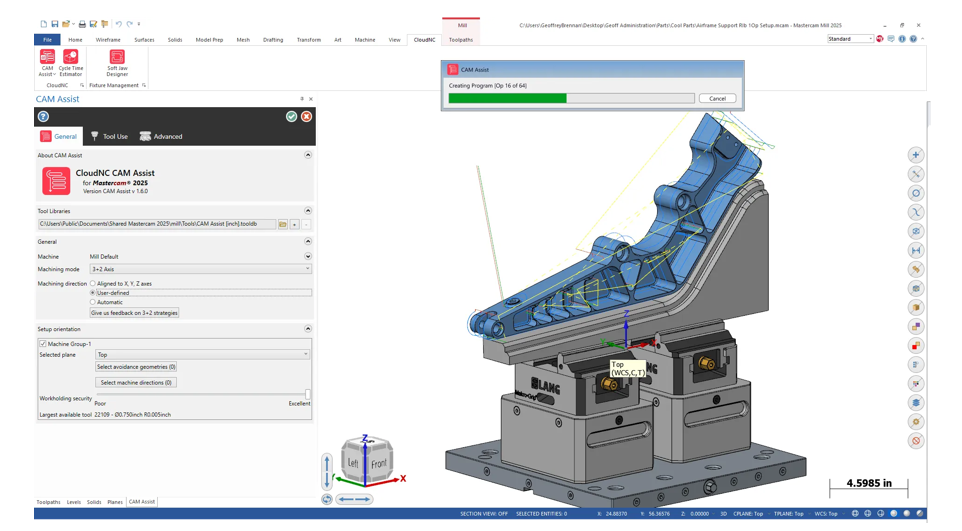The height and width of the screenshot is (531, 962).
Task: Click the save icon in quick access toolbar
Action: point(54,24)
